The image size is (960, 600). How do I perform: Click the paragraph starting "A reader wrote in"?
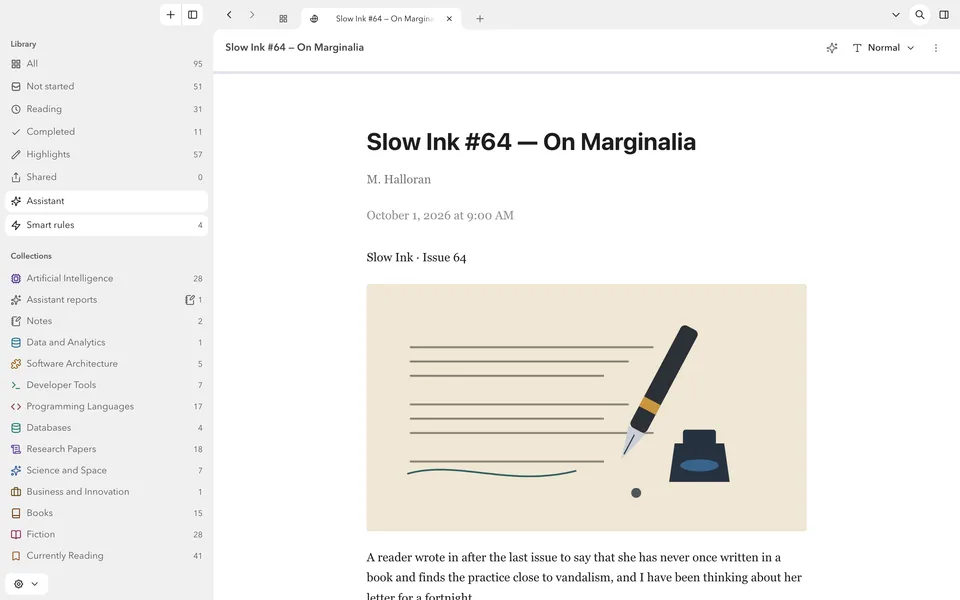(584, 577)
